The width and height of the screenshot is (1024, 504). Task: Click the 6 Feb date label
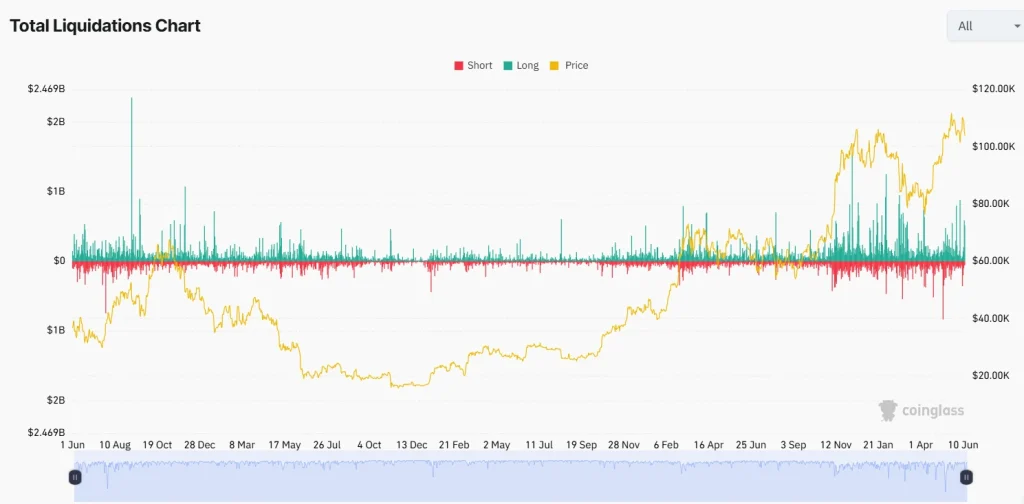click(666, 445)
